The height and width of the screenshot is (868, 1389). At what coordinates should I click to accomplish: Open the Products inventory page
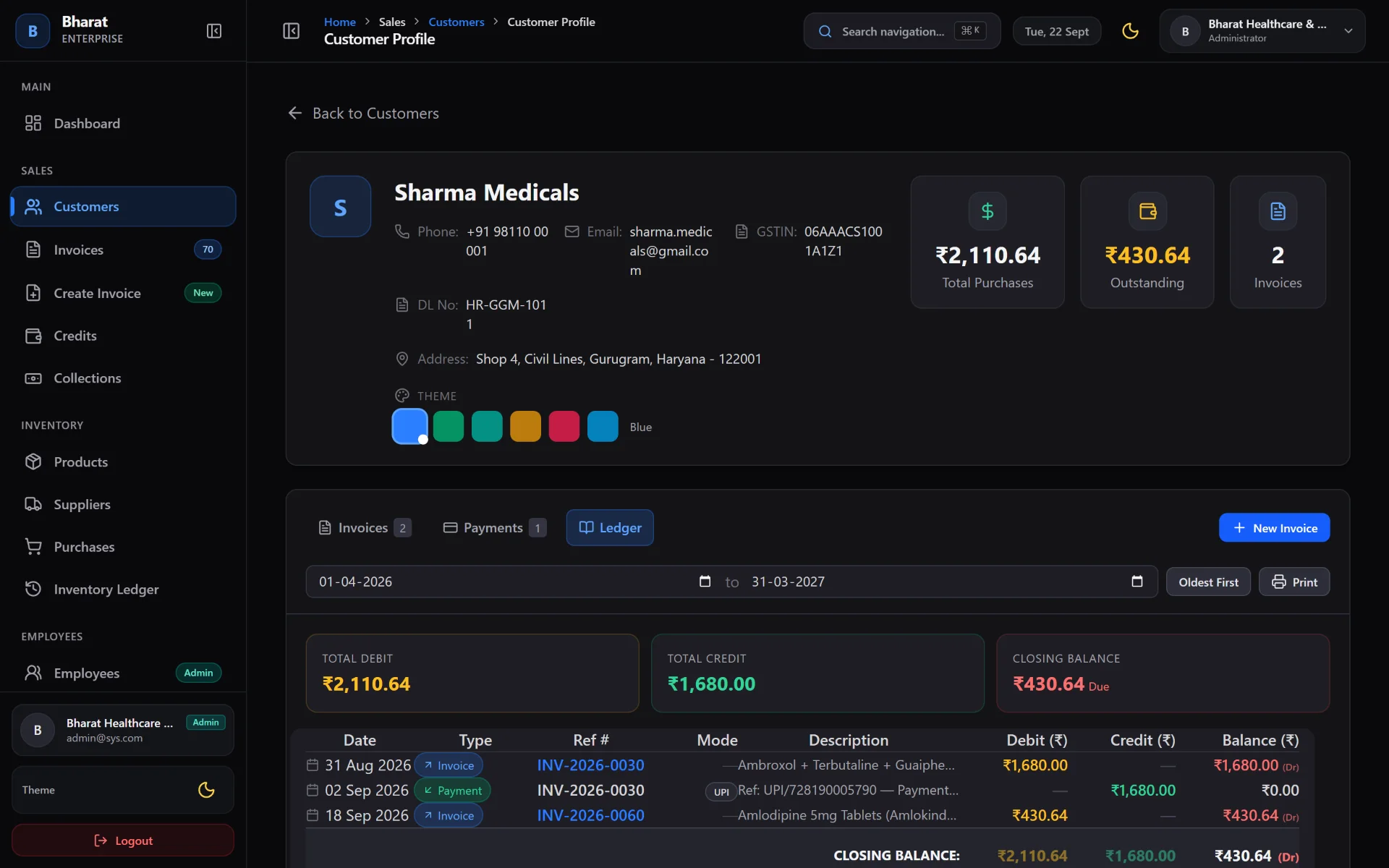click(123, 462)
